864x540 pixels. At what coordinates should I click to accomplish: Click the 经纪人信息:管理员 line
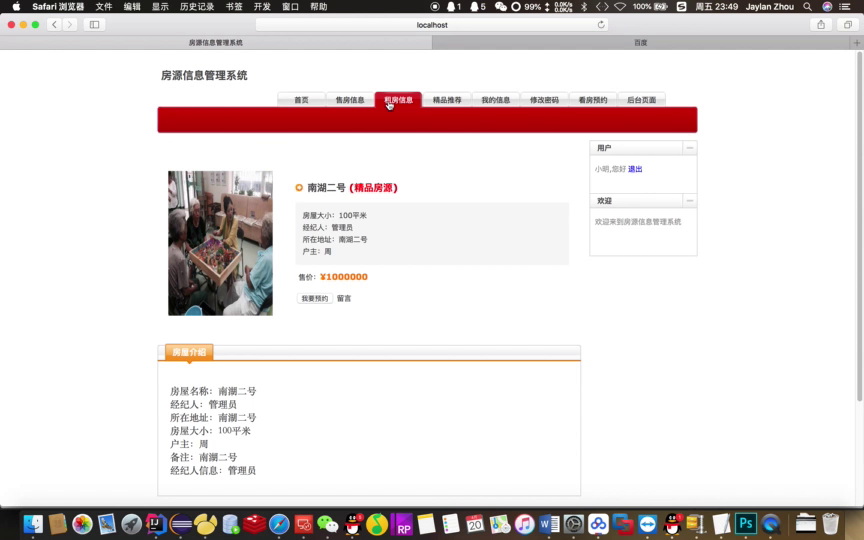click(213, 471)
